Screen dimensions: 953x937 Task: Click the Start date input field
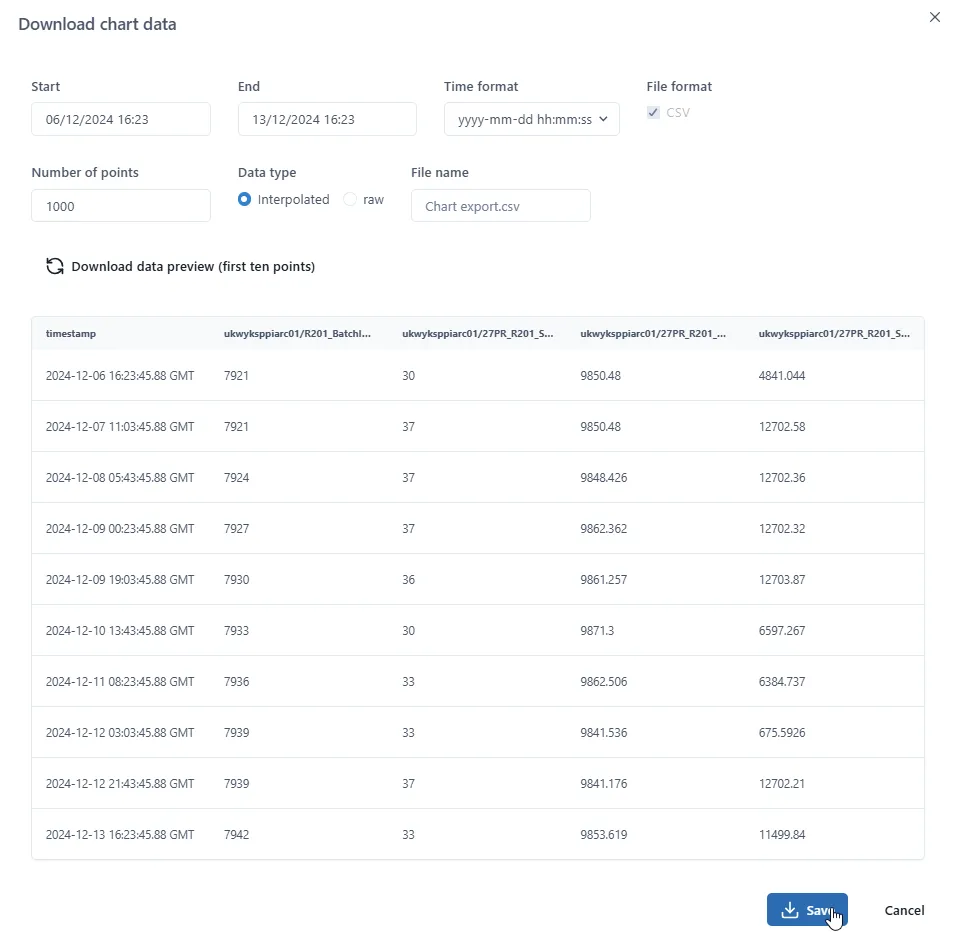tap(121, 119)
